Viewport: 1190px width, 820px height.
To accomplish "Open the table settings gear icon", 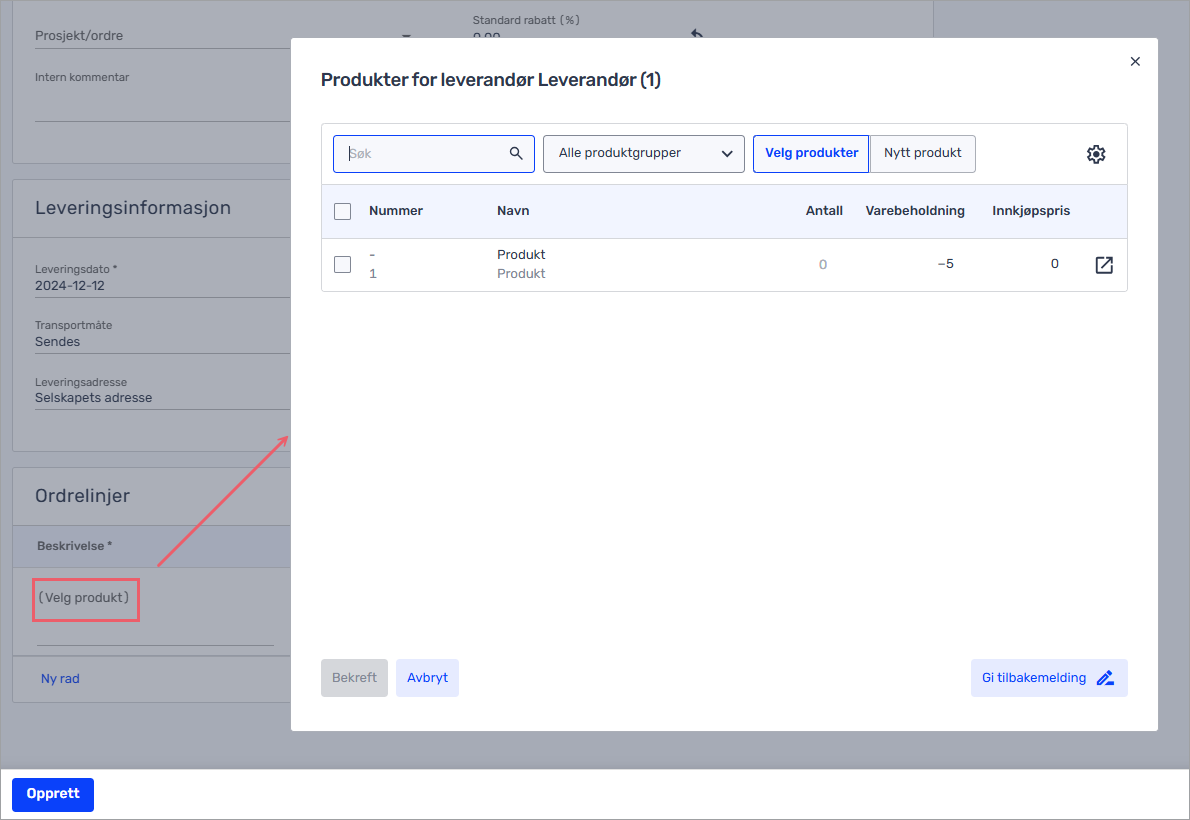I will click(1095, 154).
